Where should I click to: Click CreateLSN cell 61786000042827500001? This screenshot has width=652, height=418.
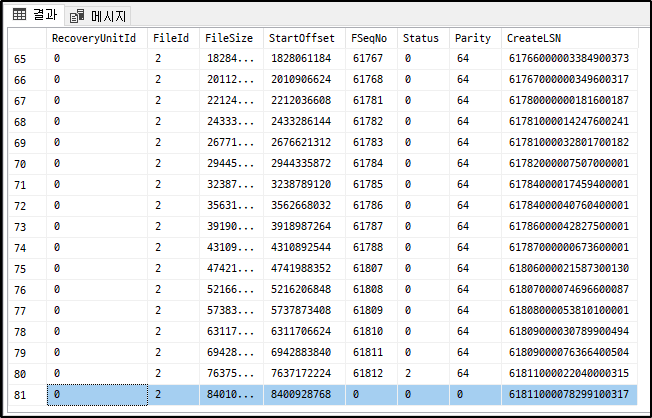569,227
